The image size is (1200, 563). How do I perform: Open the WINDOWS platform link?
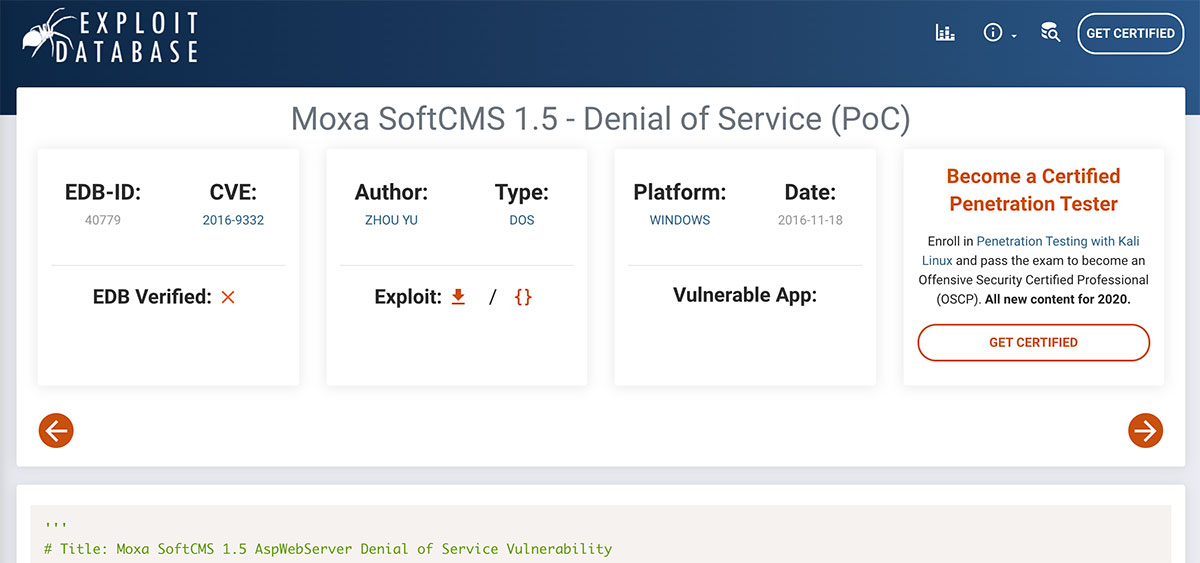[x=680, y=220]
